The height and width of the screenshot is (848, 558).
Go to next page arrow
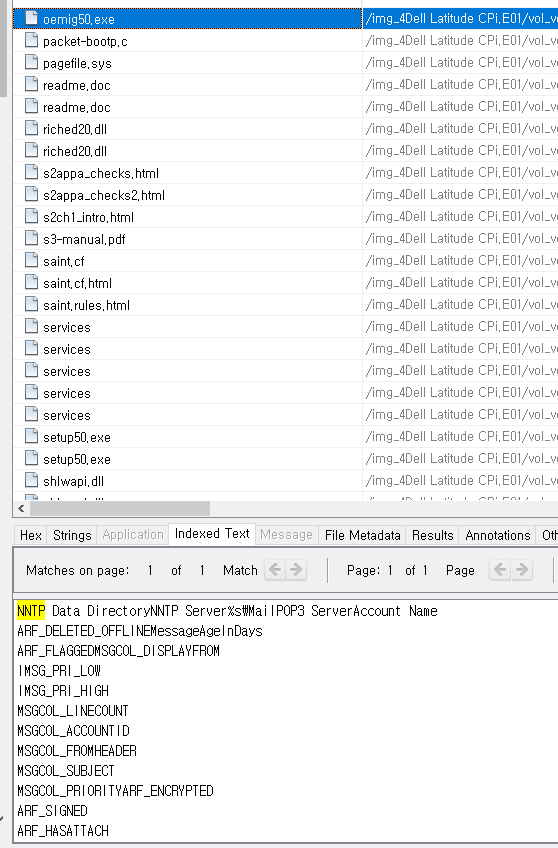[x=522, y=569]
